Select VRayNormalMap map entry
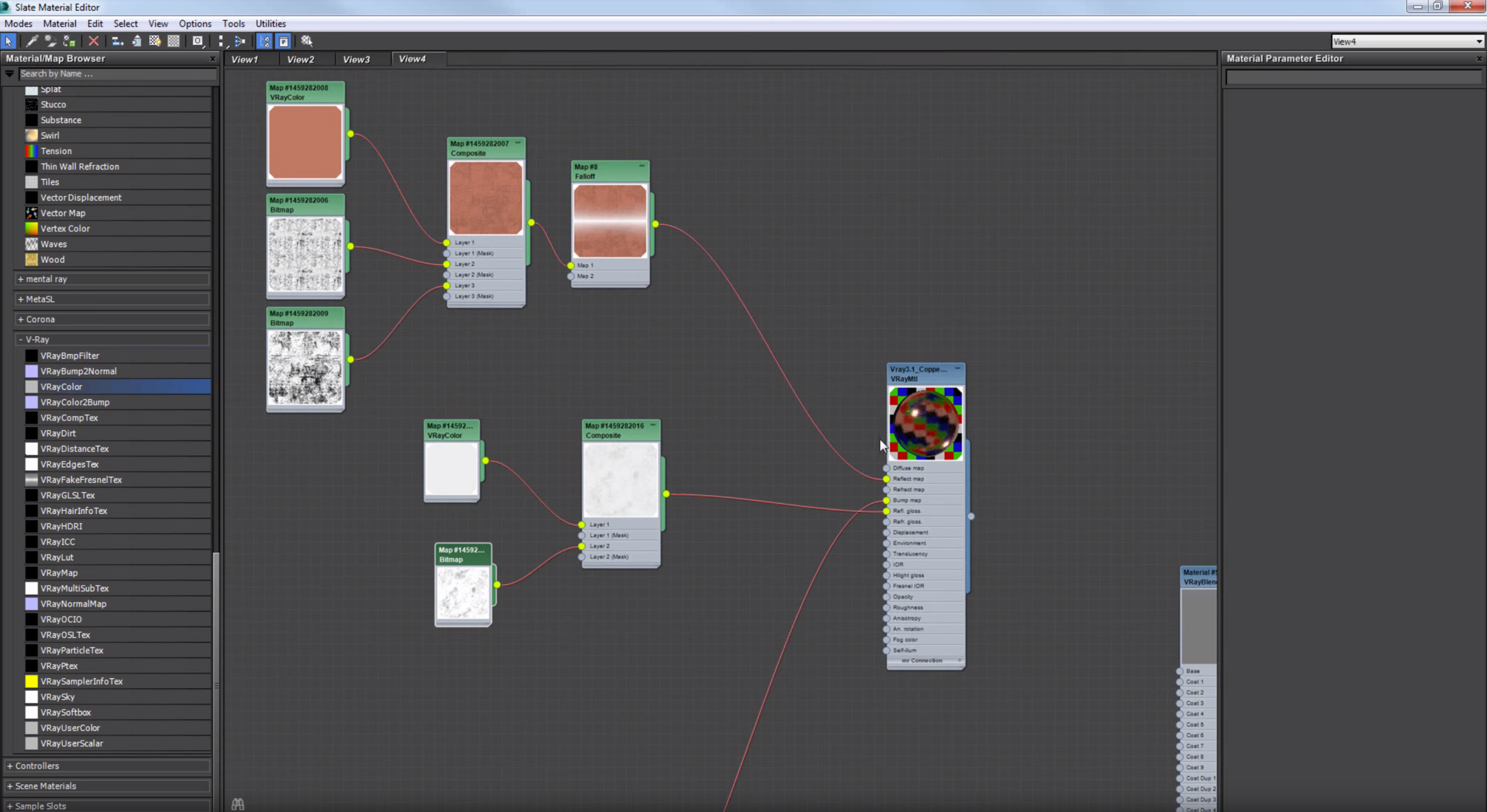This screenshot has height=812, width=1487. click(x=118, y=604)
